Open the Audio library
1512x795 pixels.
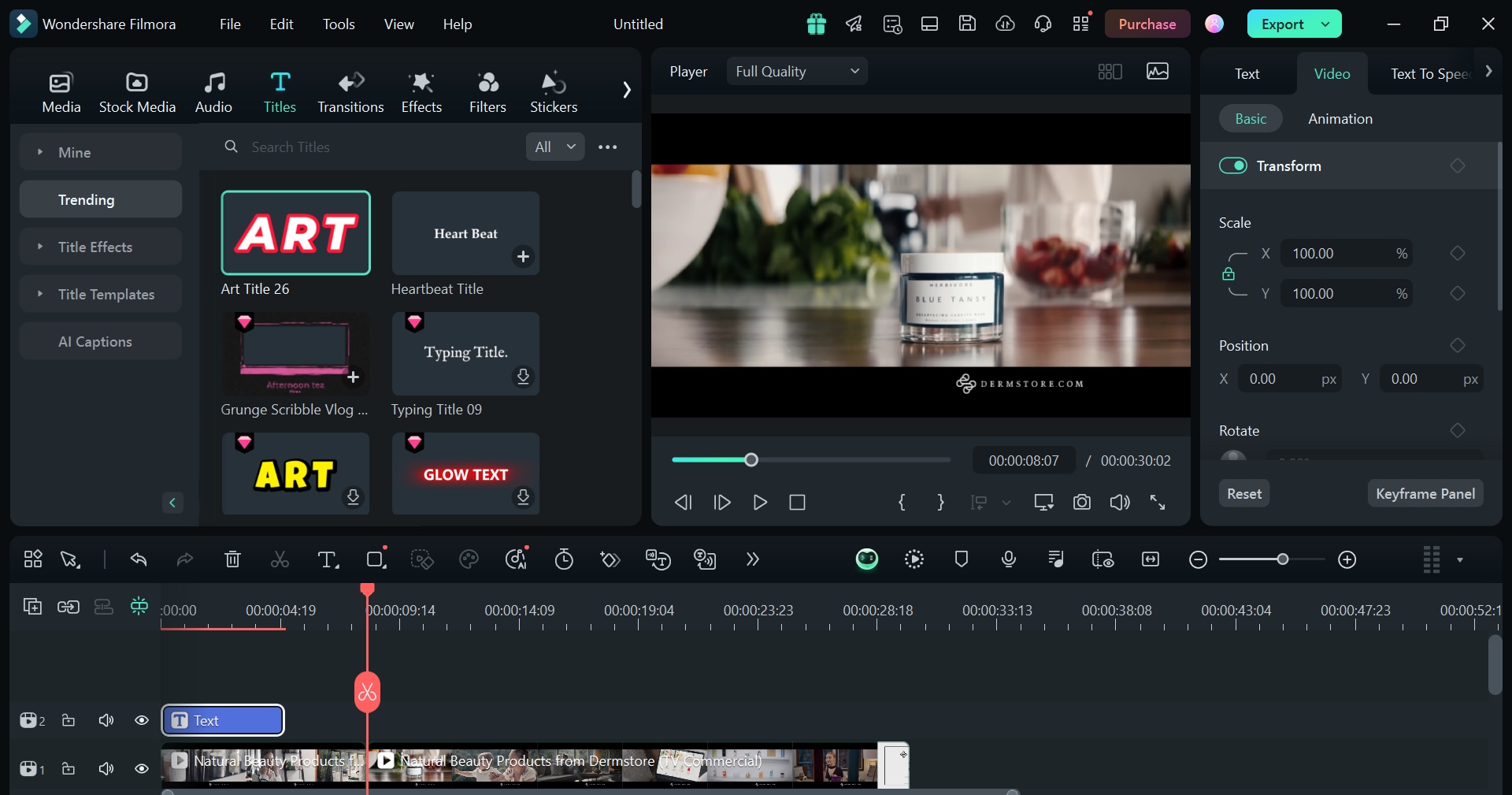(x=213, y=92)
